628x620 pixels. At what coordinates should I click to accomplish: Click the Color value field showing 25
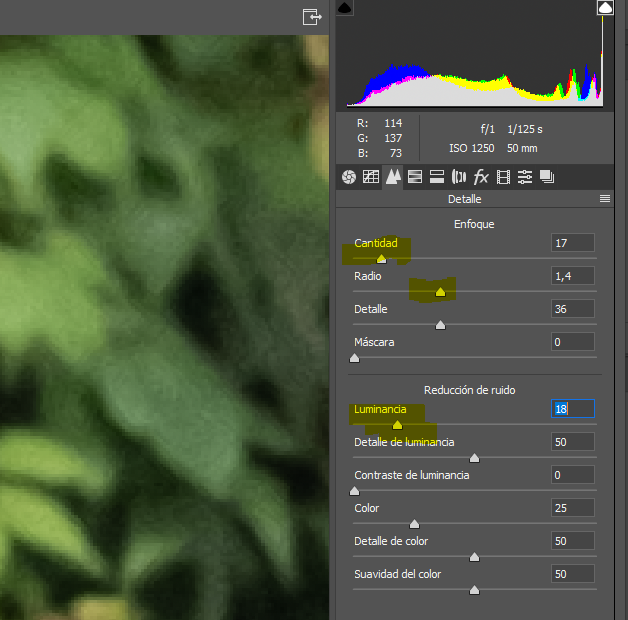click(573, 508)
